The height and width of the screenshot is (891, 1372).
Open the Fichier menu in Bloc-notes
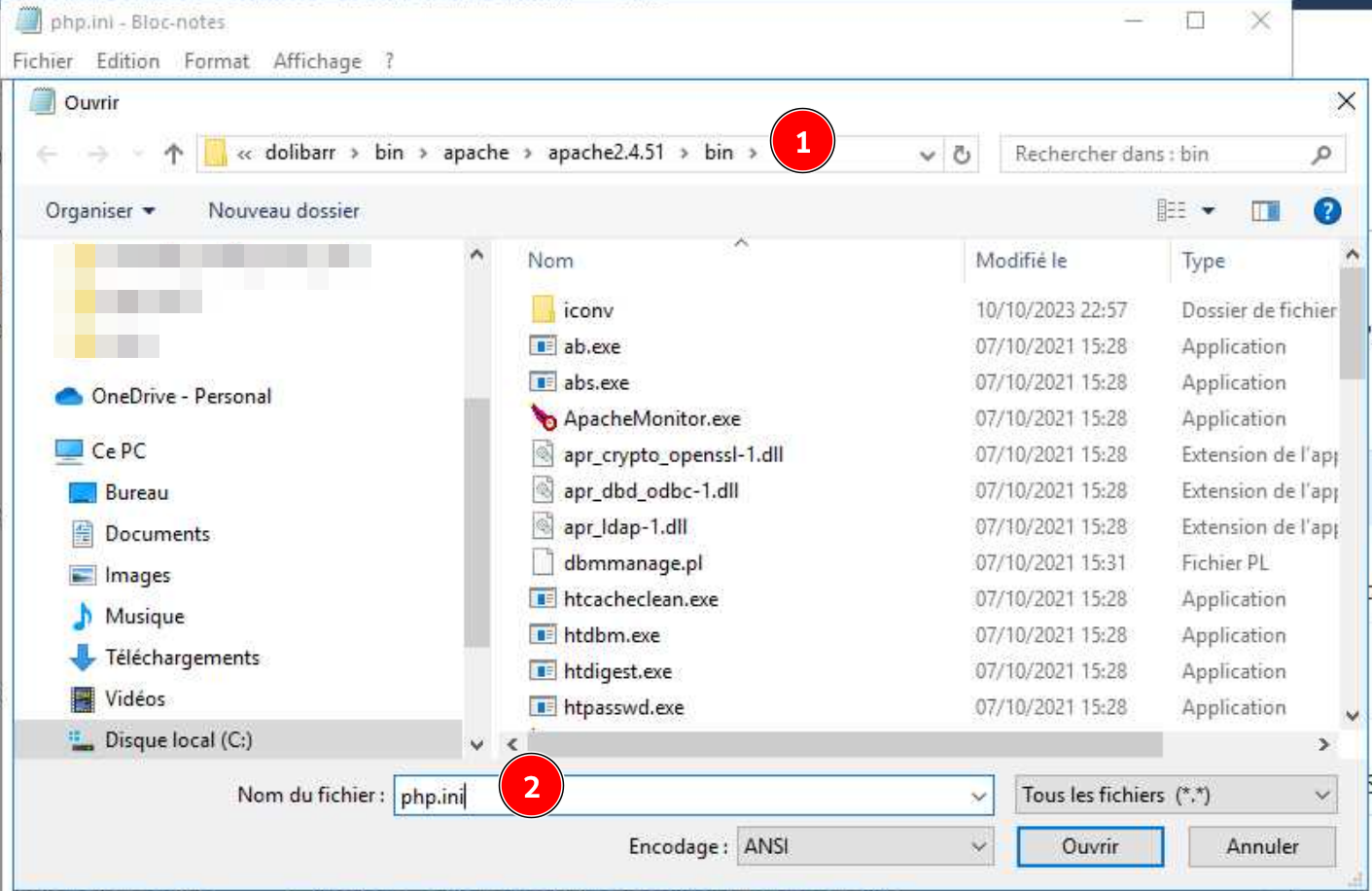point(43,61)
